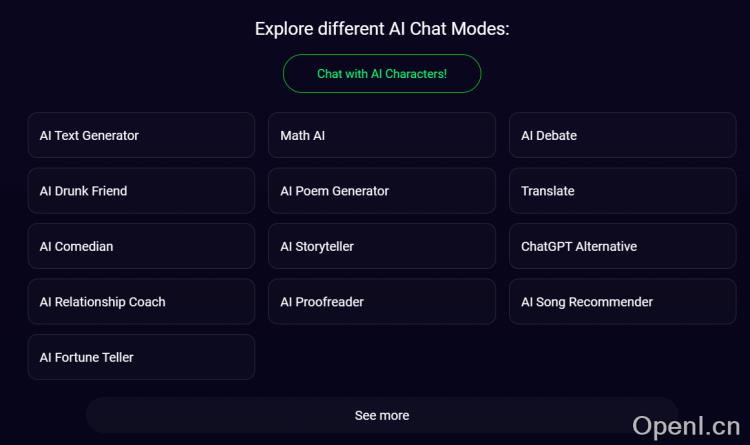
Task: Show more chat modes at the bottom
Action: coord(381,415)
